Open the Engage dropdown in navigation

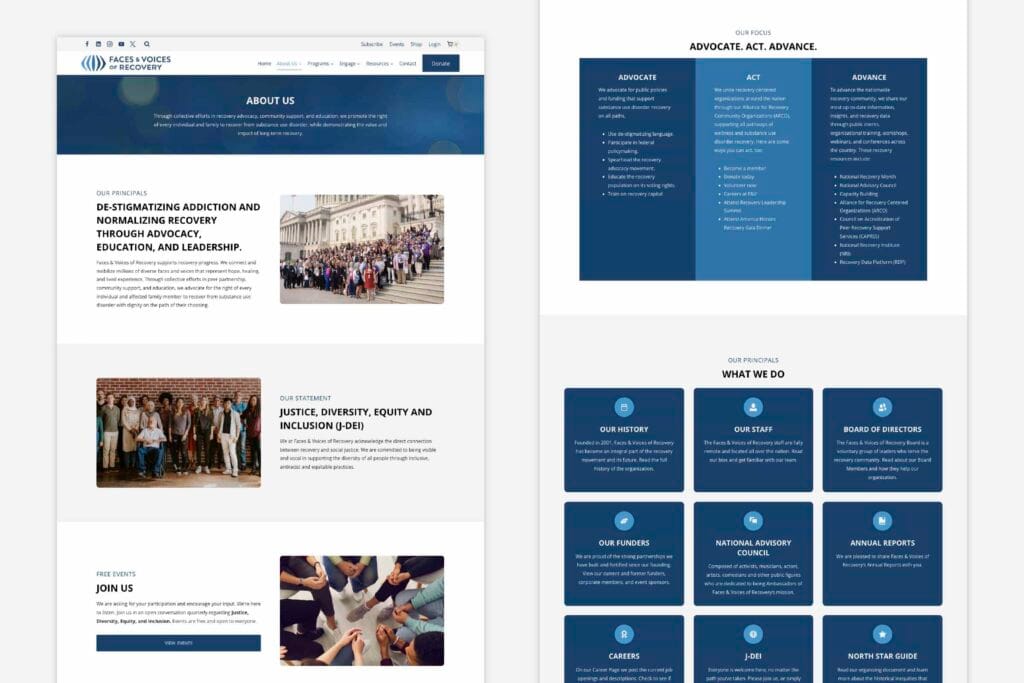coord(349,63)
